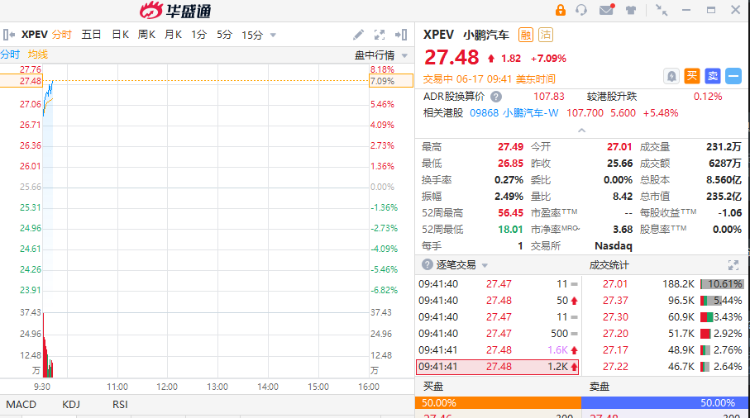
Task: Click the 融 margin badge
Action: click(x=526, y=35)
